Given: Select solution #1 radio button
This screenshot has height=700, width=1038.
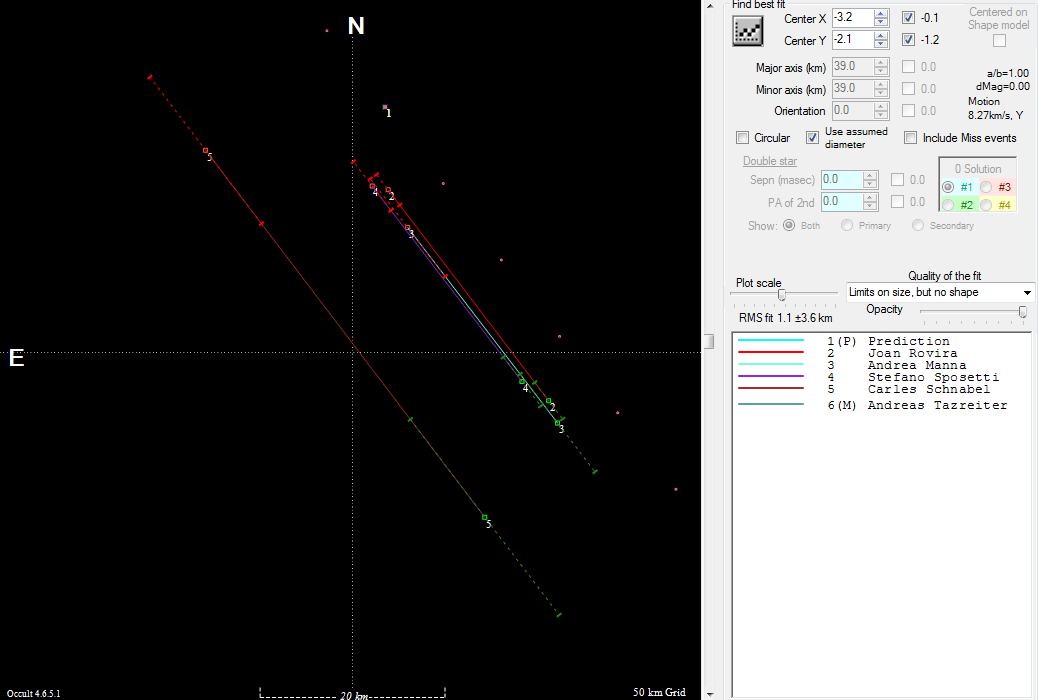Looking at the screenshot, I should pos(948,187).
